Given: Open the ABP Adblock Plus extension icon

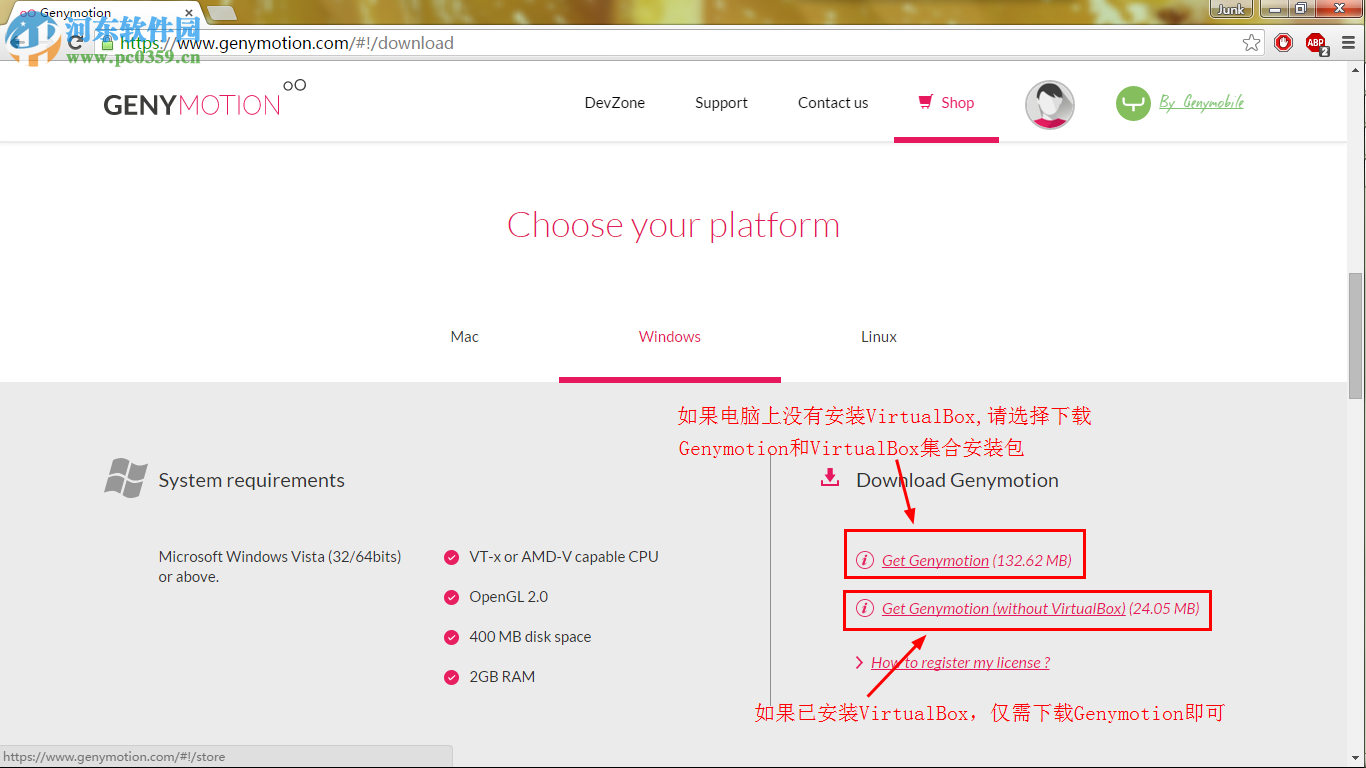Looking at the screenshot, I should coord(1317,43).
